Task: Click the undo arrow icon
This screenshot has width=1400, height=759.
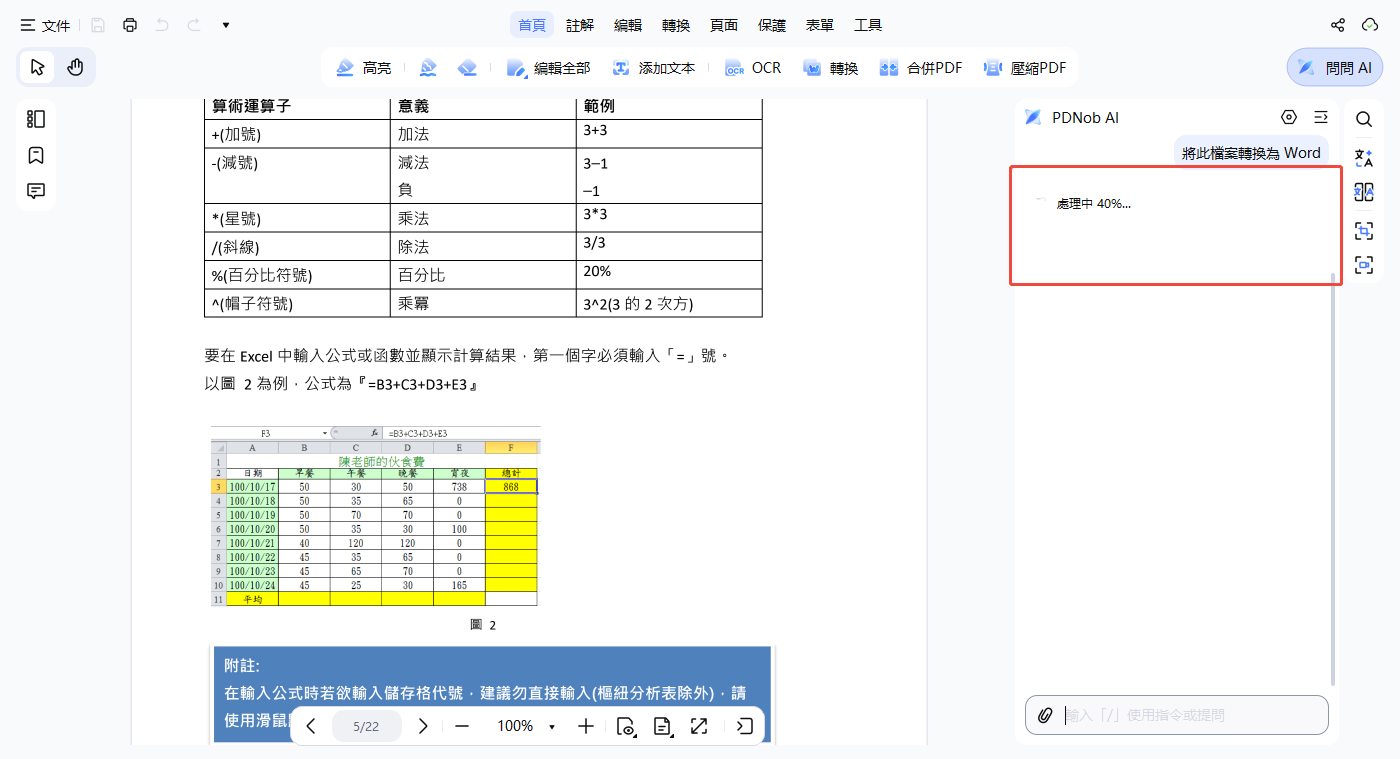Action: (x=162, y=25)
